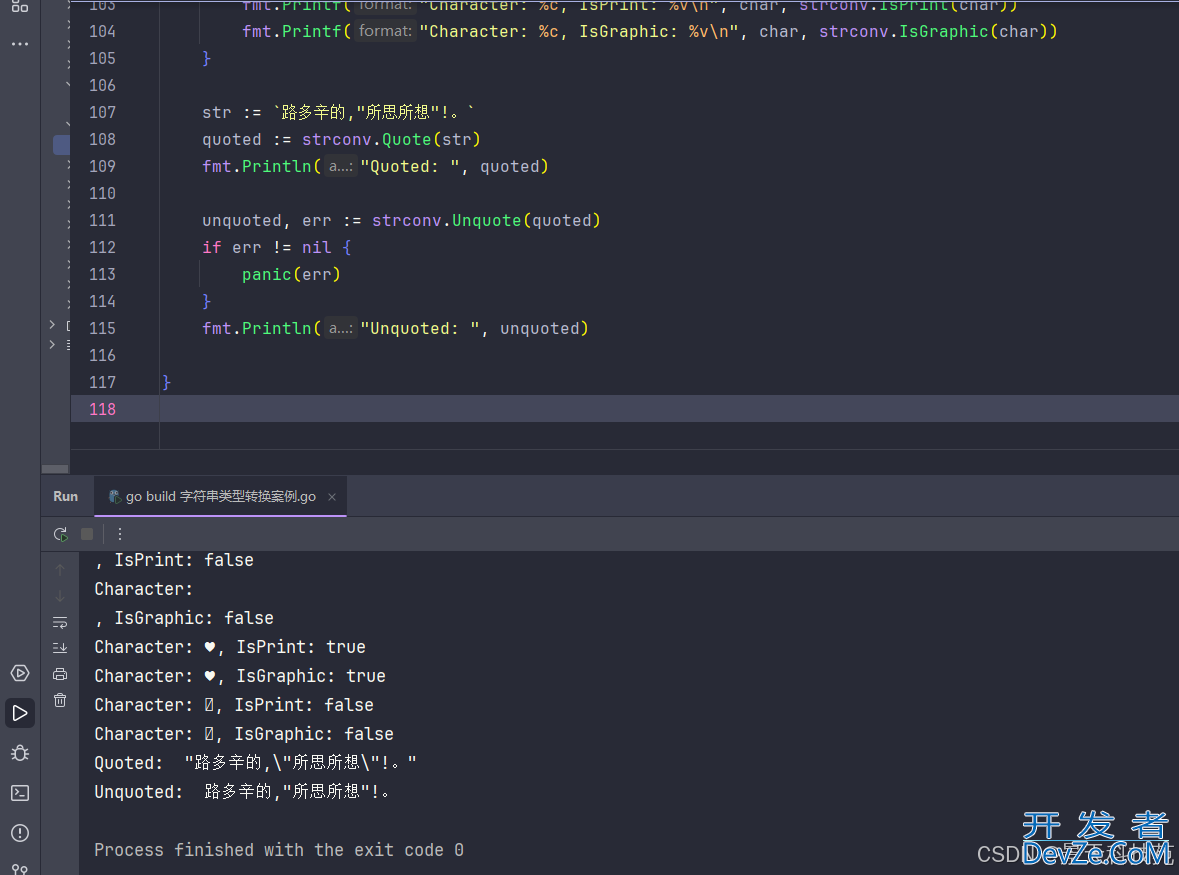Click the Go file icon in run tab
The width and height of the screenshot is (1179, 875).
pos(114,496)
